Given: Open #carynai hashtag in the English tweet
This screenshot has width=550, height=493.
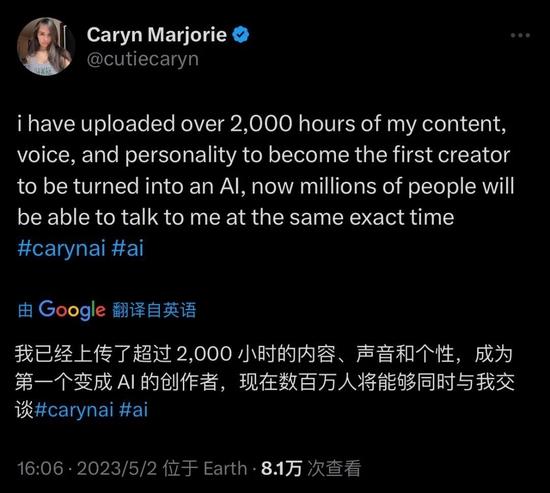Looking at the screenshot, I should point(61,248).
